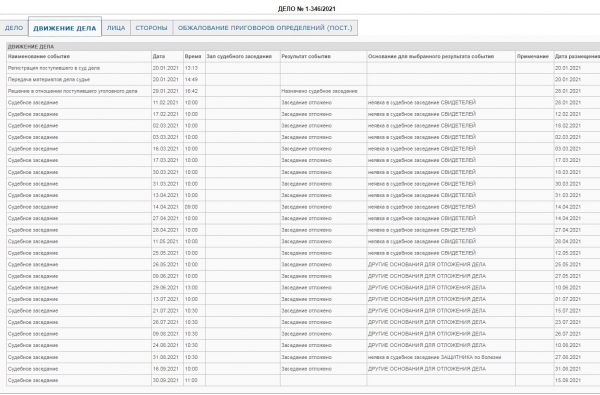Switch to the ЛИЦА tab
The height and width of the screenshot is (395, 600).
pyautogui.click(x=116, y=28)
